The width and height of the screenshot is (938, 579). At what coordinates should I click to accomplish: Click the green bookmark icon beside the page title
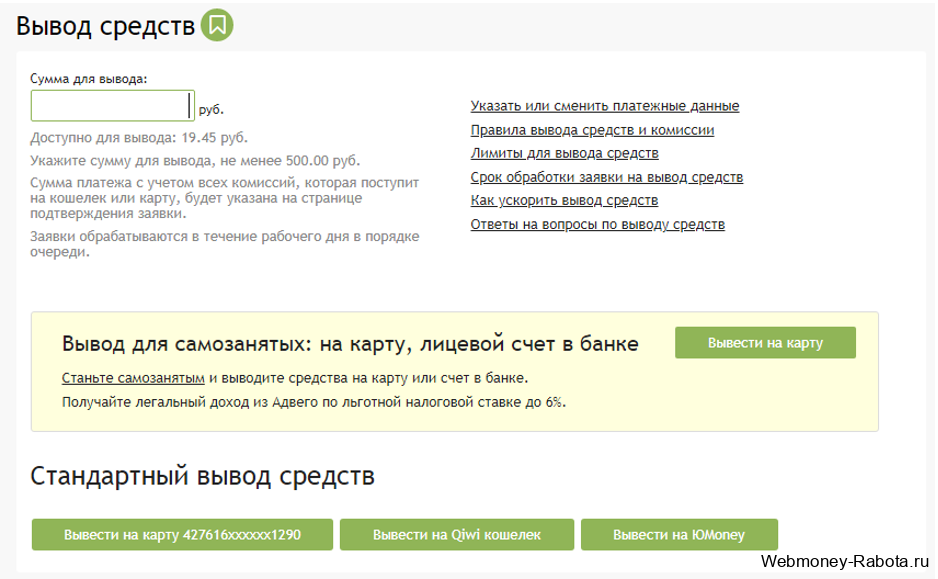pyautogui.click(x=216, y=26)
